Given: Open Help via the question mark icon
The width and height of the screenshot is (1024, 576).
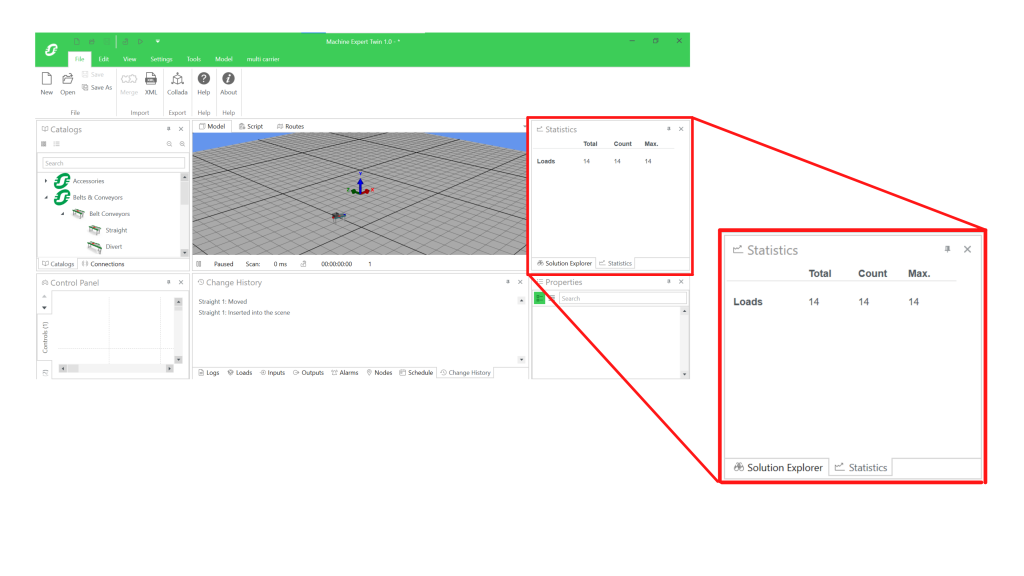Looking at the screenshot, I should 204,78.
